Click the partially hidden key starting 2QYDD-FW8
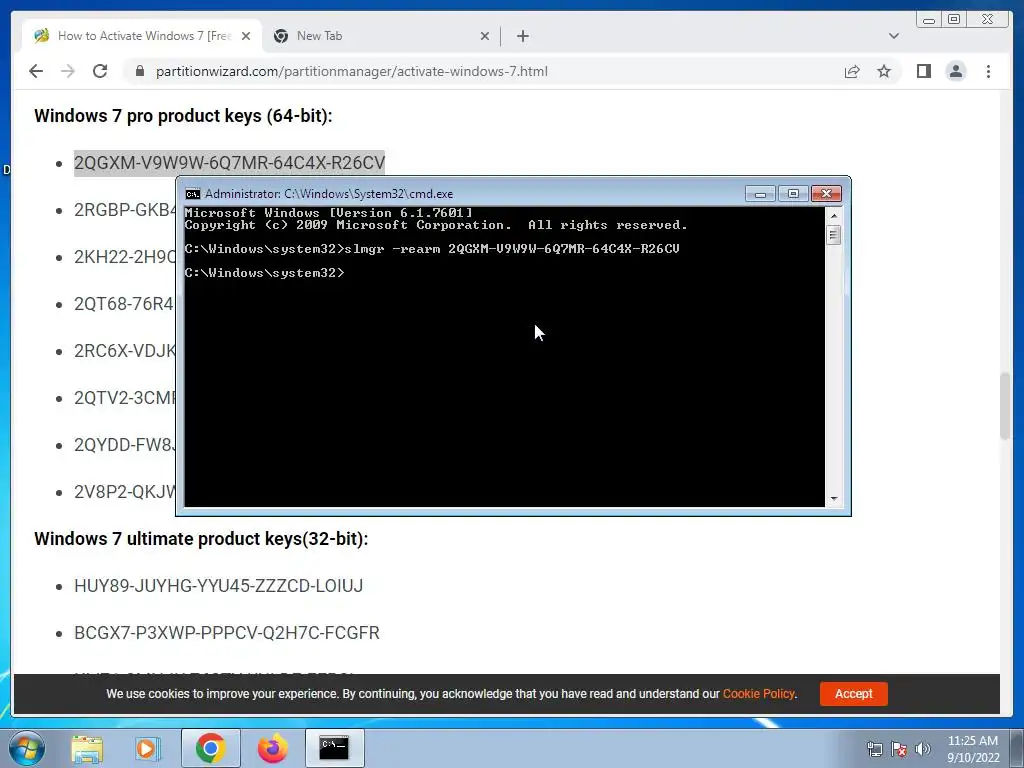Viewport: 1024px width, 768px height. [125, 445]
